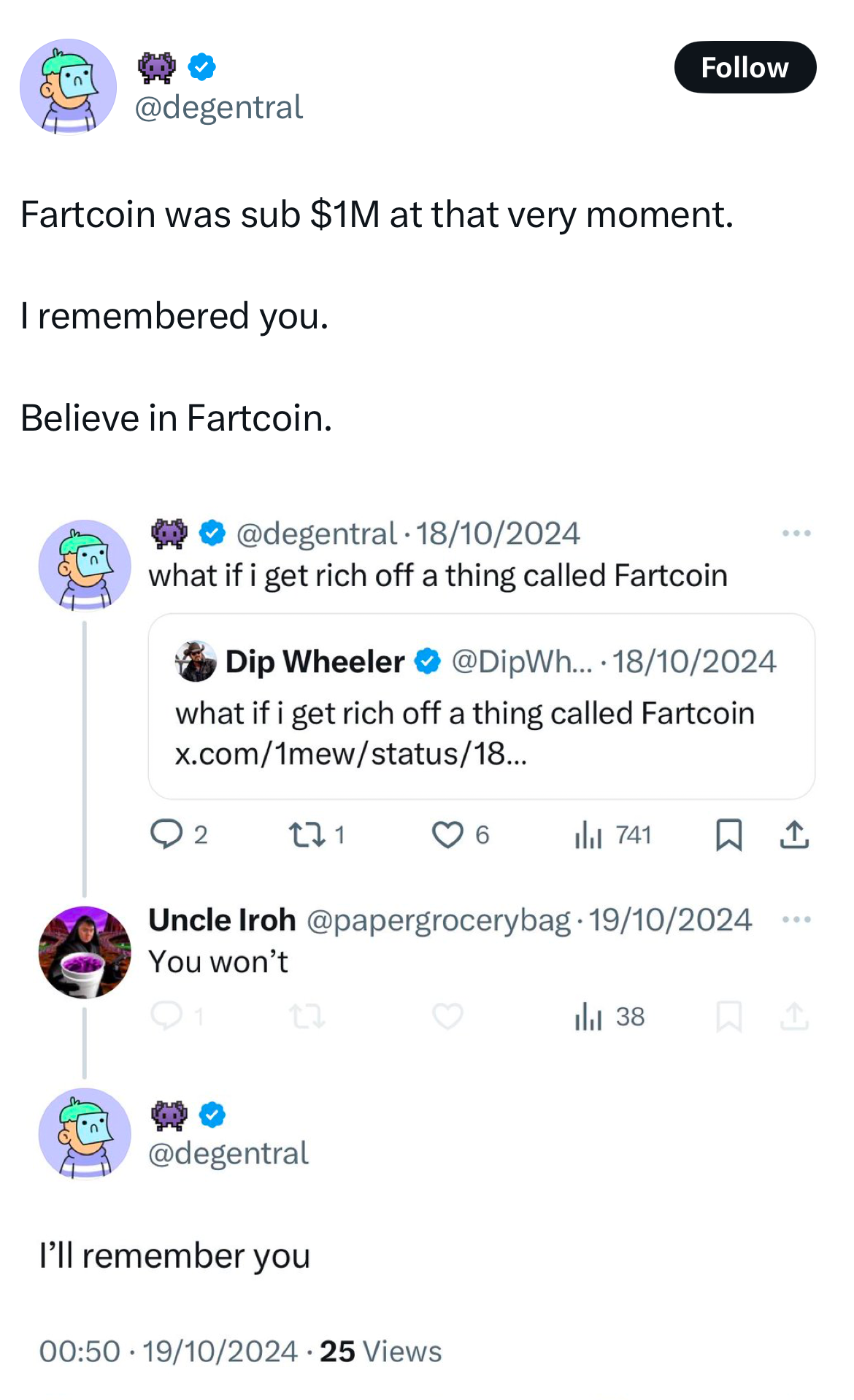This screenshot has height=1400, width=854.
Task: Bookmark Uncle Iroh's reply
Action: 728,1015
